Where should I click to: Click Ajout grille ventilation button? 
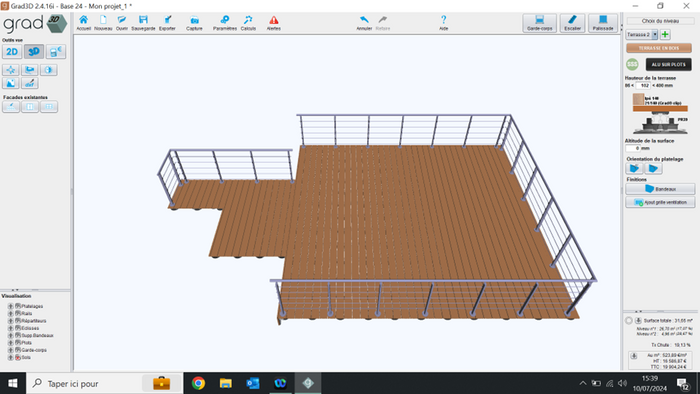tap(660, 203)
